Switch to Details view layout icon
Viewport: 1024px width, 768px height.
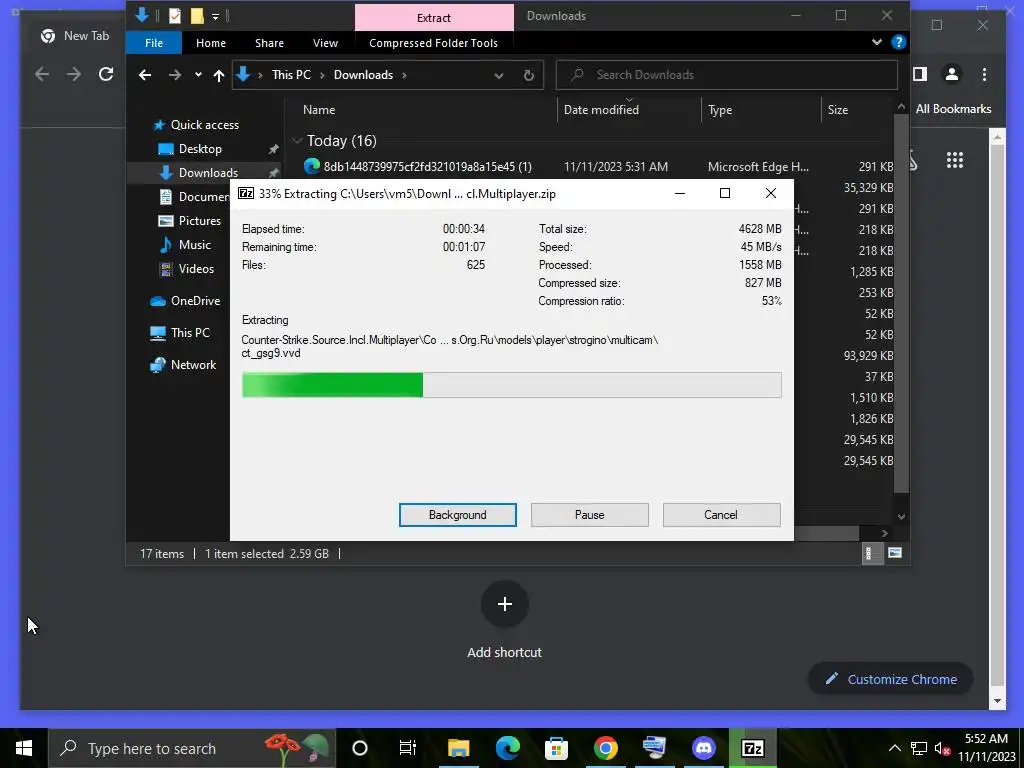tap(870, 554)
